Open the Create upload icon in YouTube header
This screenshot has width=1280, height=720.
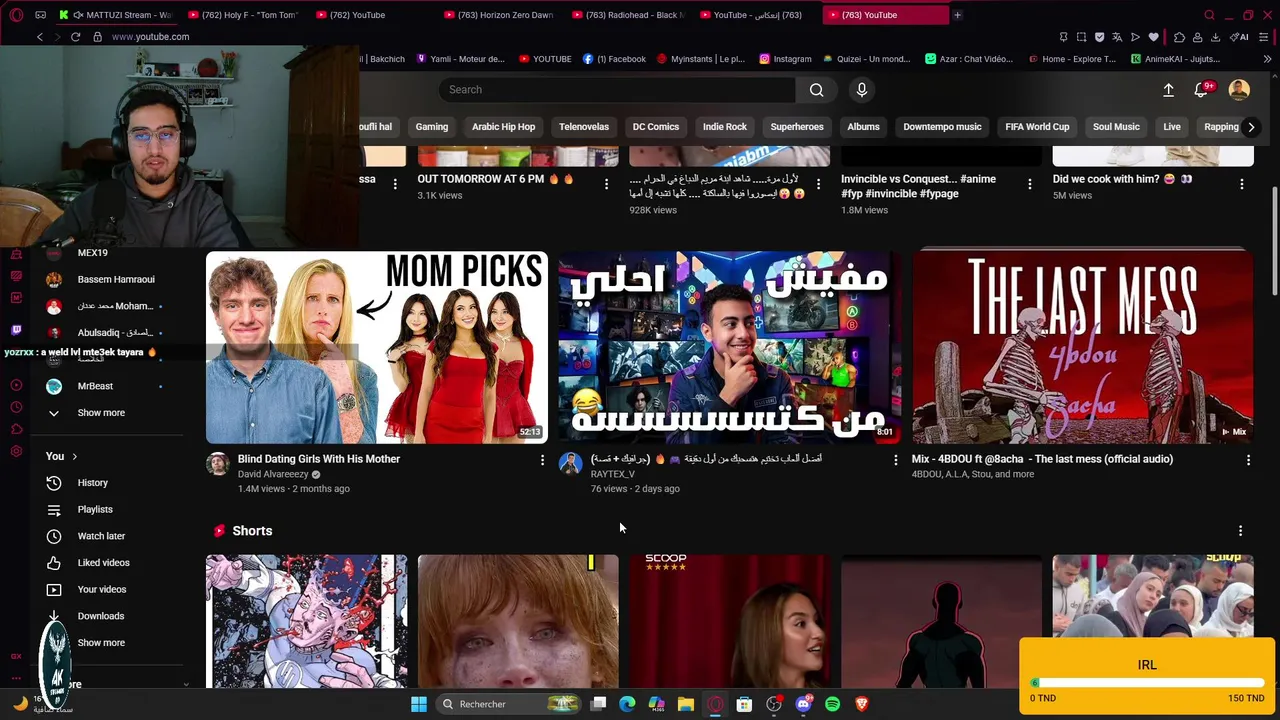click(1168, 90)
